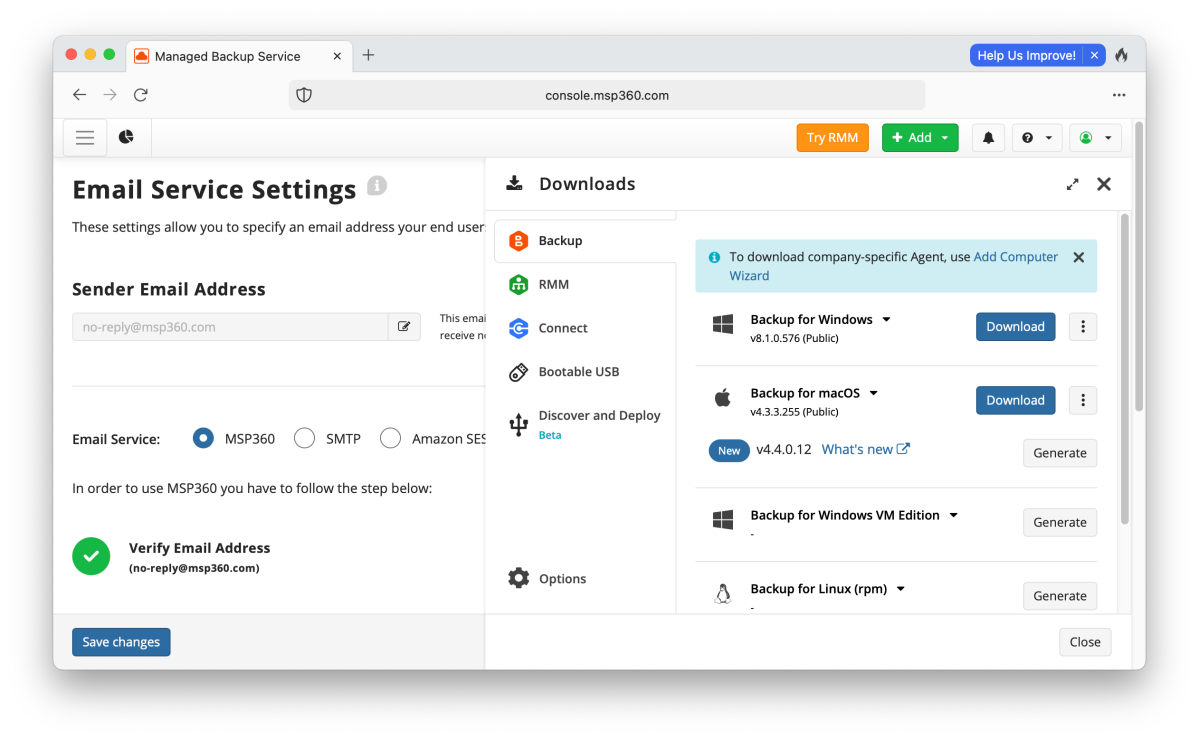Image resolution: width=1199 pixels, height=740 pixels.
Task: Click Close button at panel bottom
Action: [x=1084, y=642]
